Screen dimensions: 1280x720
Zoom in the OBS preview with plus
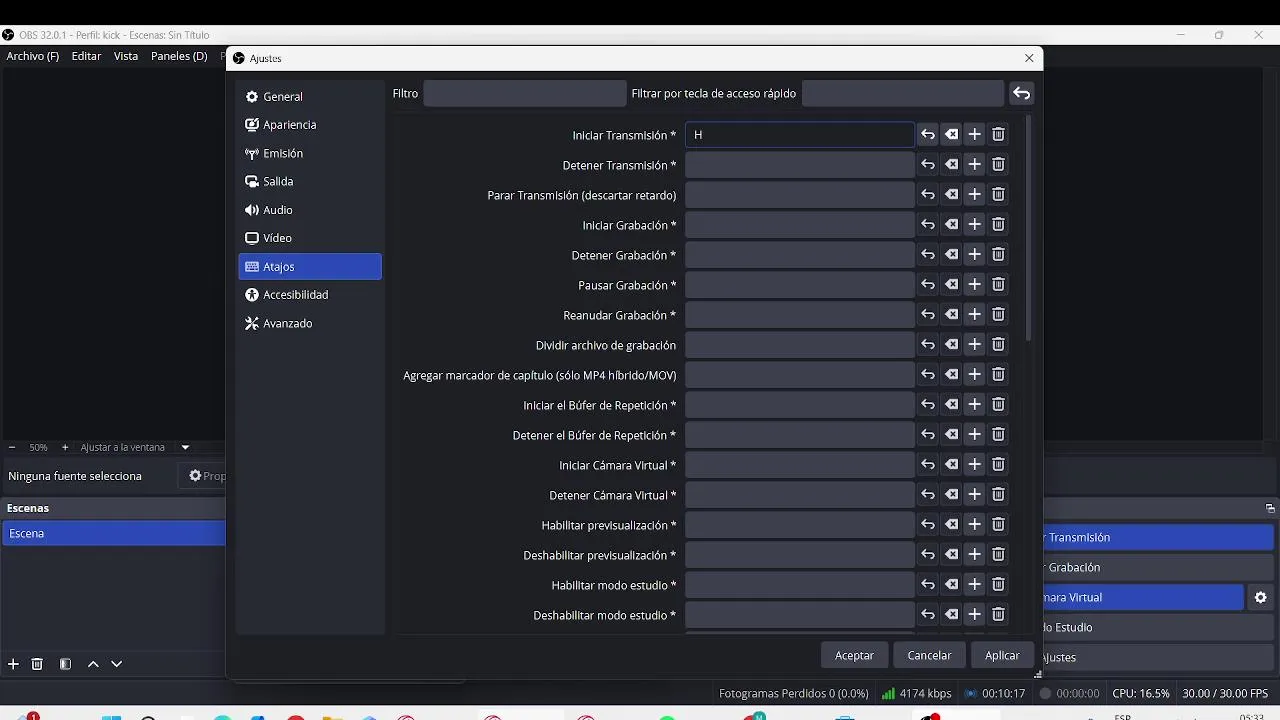tap(65, 447)
